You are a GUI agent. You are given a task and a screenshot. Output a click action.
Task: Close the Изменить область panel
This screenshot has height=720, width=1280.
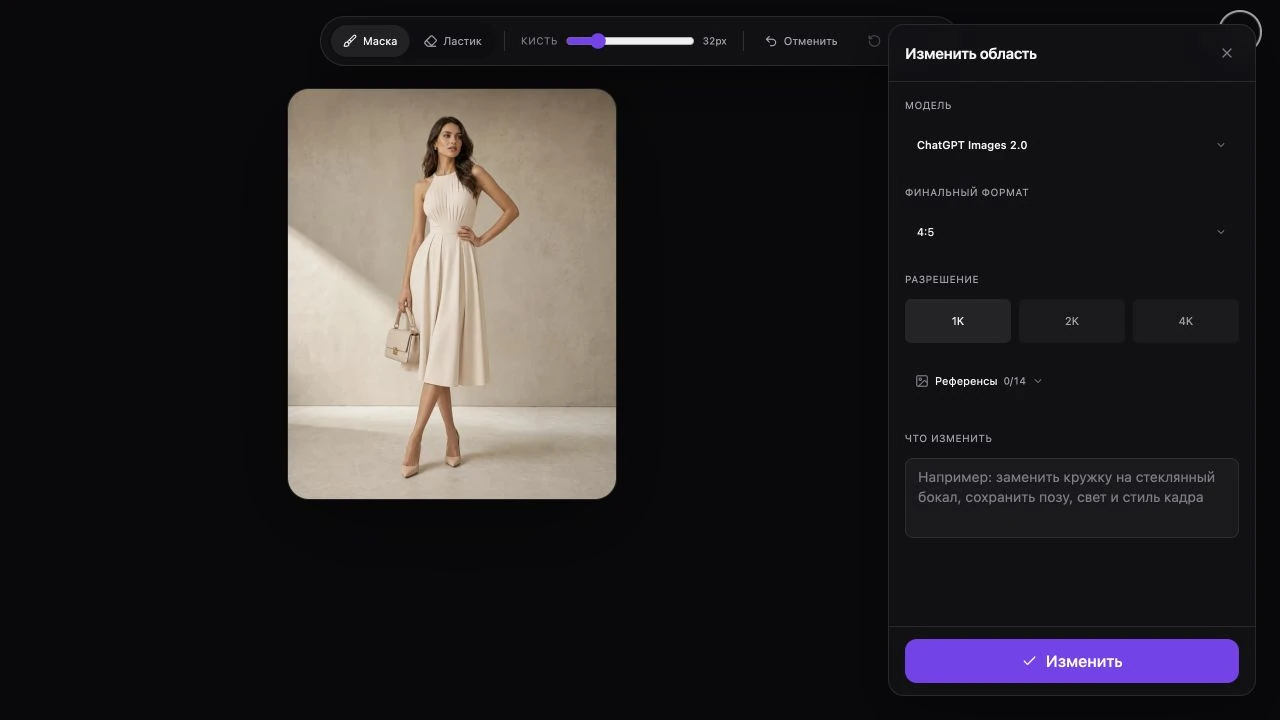point(1227,53)
